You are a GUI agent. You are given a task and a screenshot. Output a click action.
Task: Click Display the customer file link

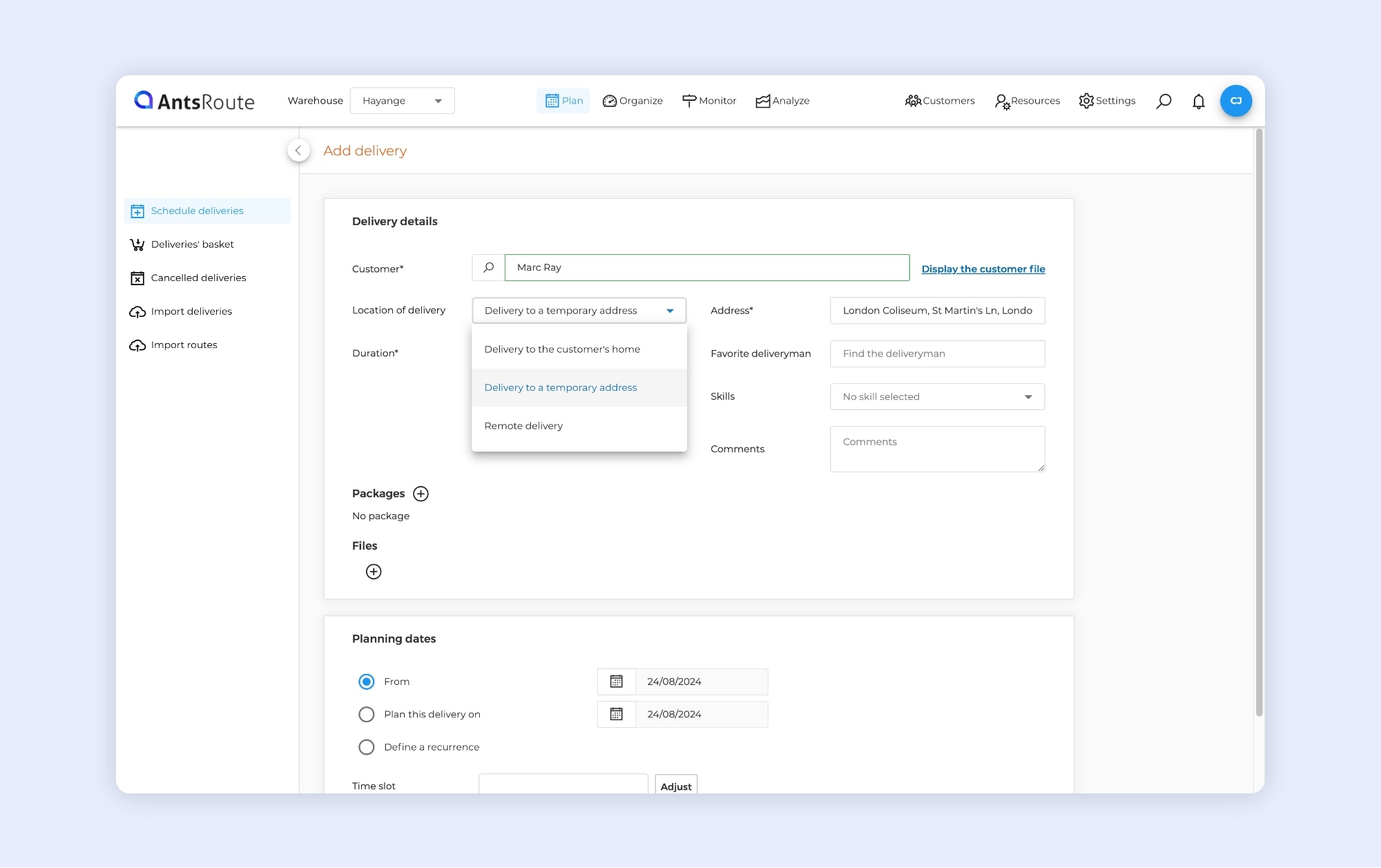click(983, 269)
